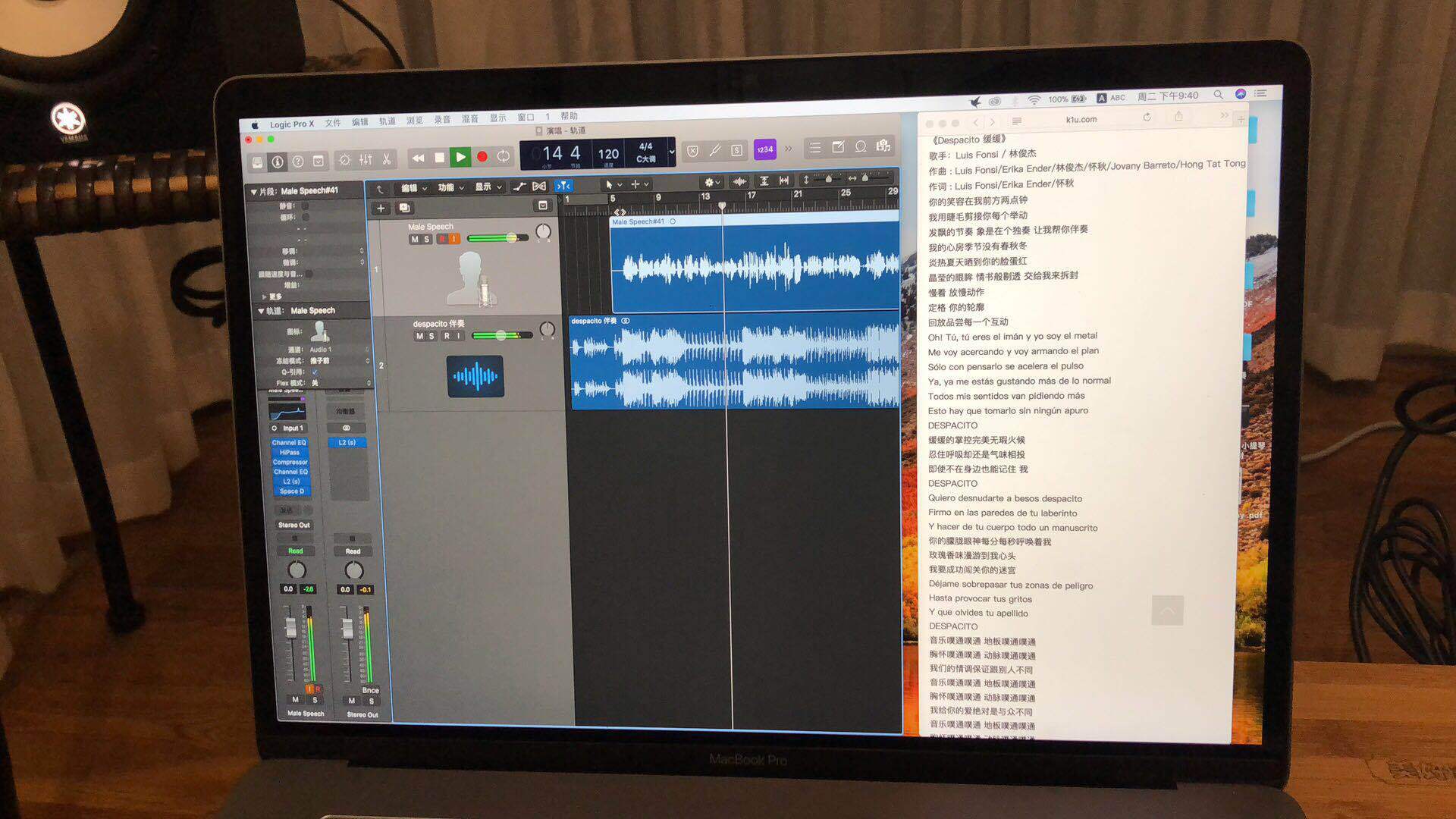Viewport: 1456px width, 819px height.
Task: Open the tracks area 显示 dropdown
Action: click(x=488, y=187)
